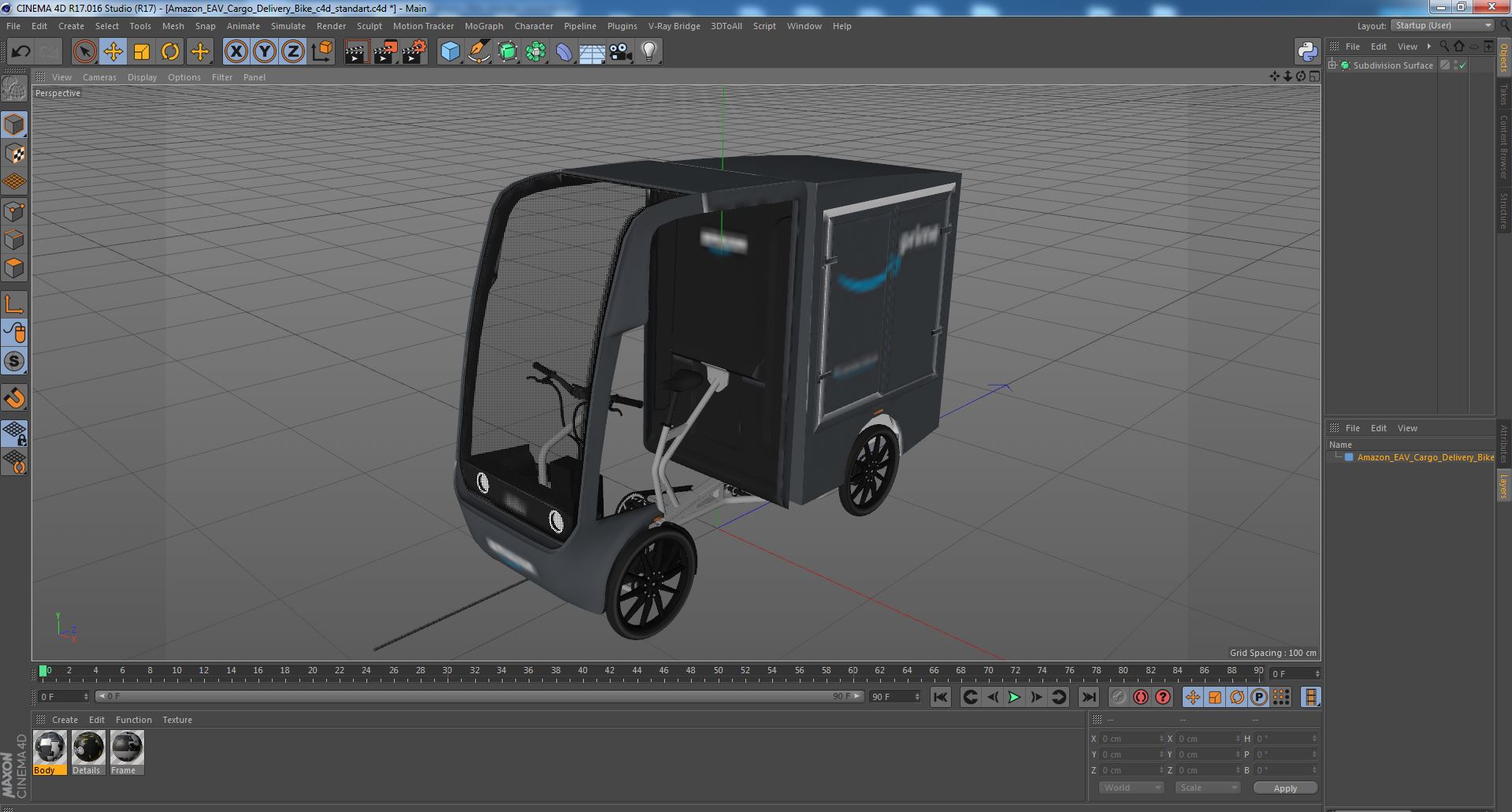1512x812 pixels.
Task: Toggle viewport maximize icon
Action: point(1313,76)
